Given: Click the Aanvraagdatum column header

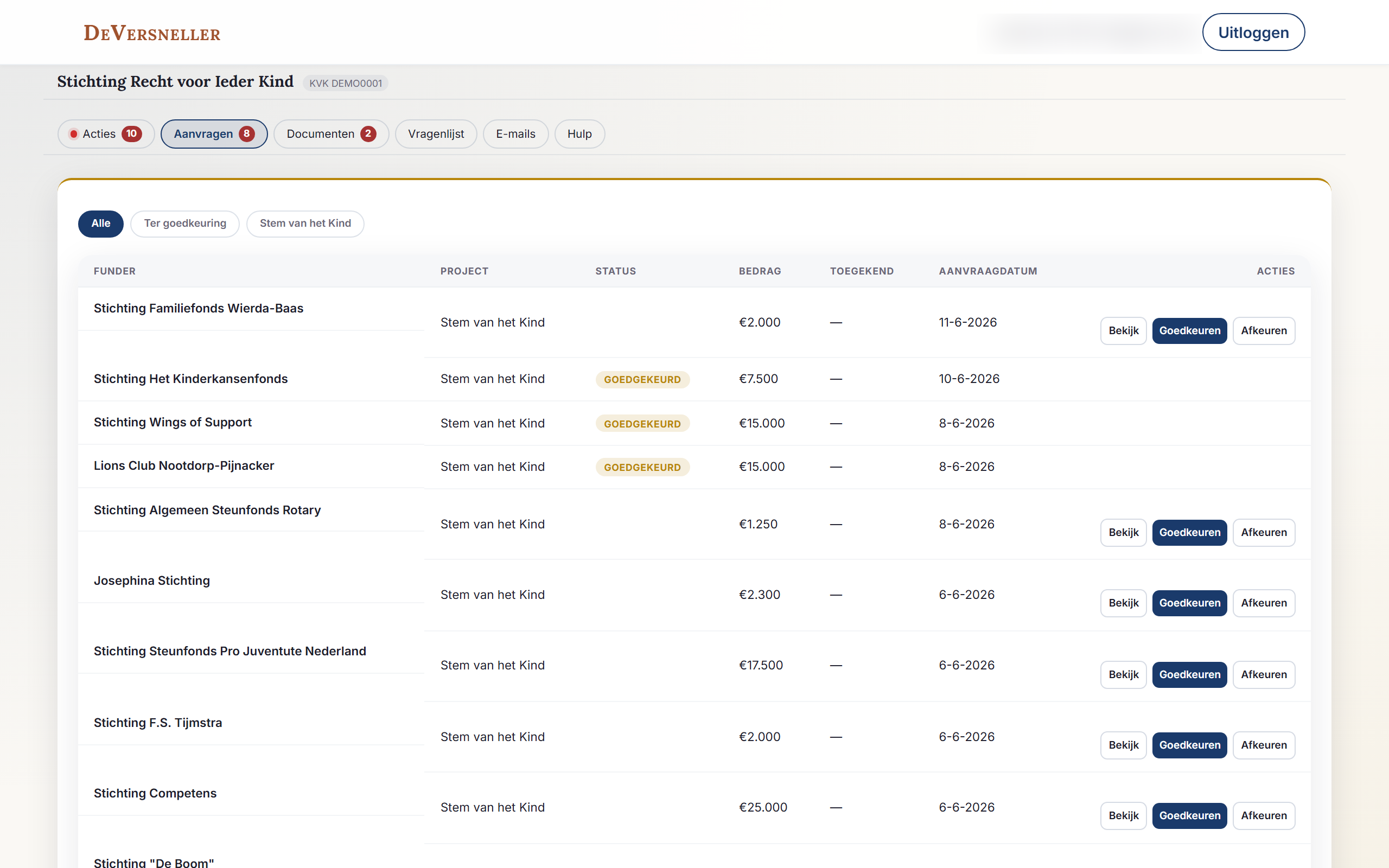Looking at the screenshot, I should point(988,271).
